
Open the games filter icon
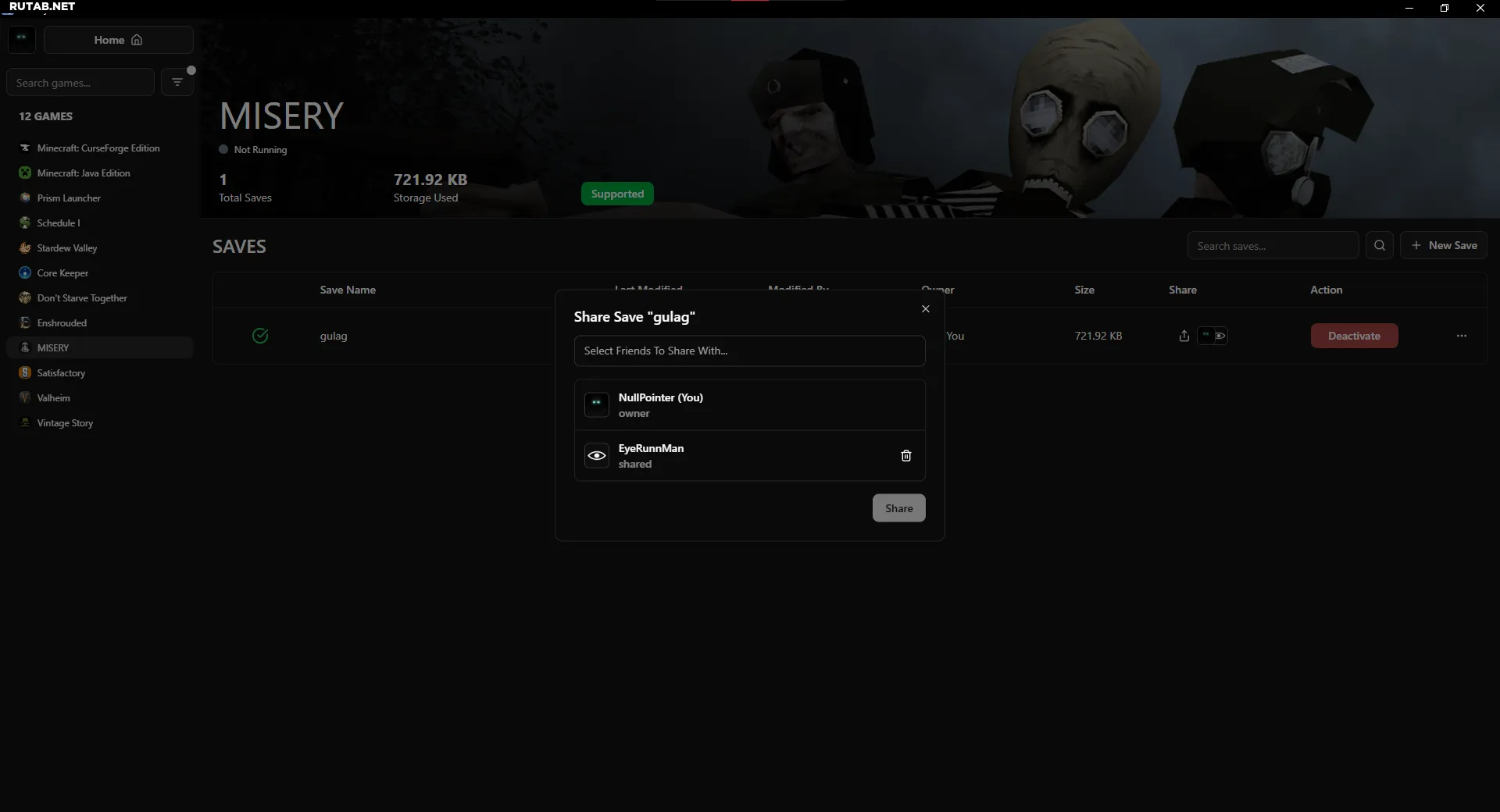177,83
